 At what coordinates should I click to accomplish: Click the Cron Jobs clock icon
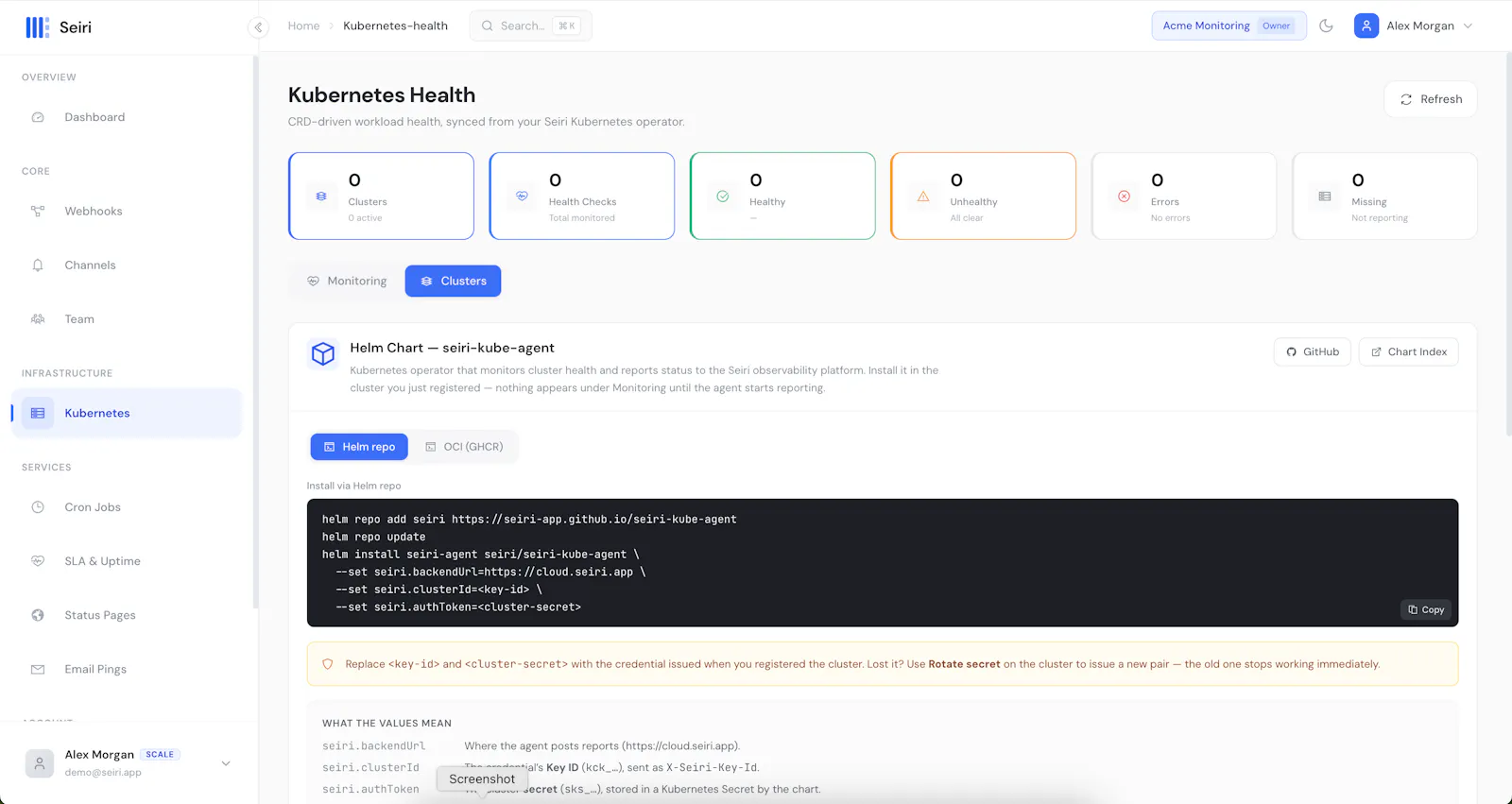click(38, 507)
